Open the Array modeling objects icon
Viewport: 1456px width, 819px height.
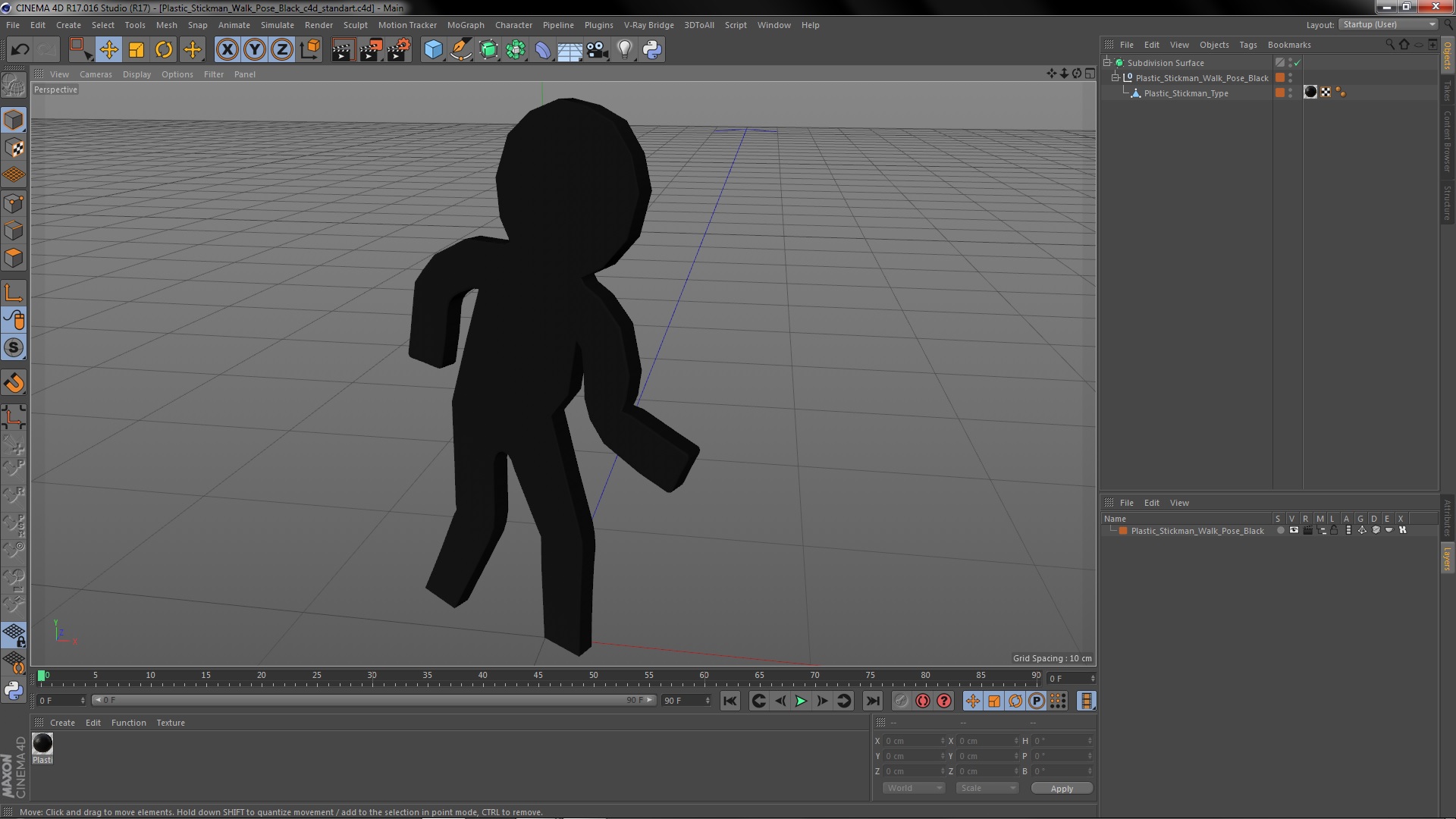click(516, 50)
